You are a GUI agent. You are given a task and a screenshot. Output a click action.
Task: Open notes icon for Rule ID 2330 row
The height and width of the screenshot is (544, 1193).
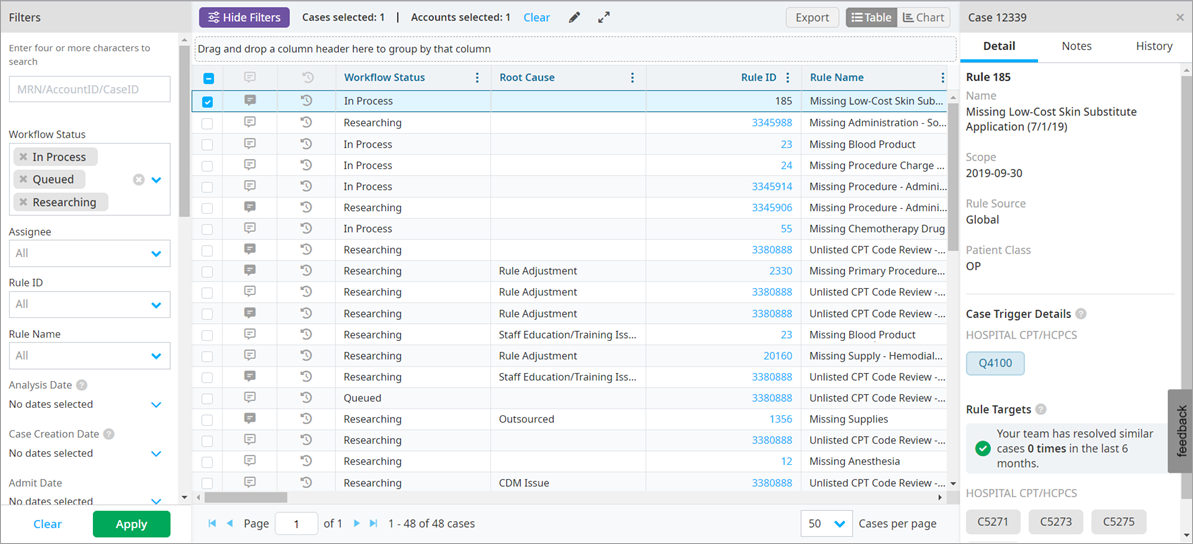(250, 270)
